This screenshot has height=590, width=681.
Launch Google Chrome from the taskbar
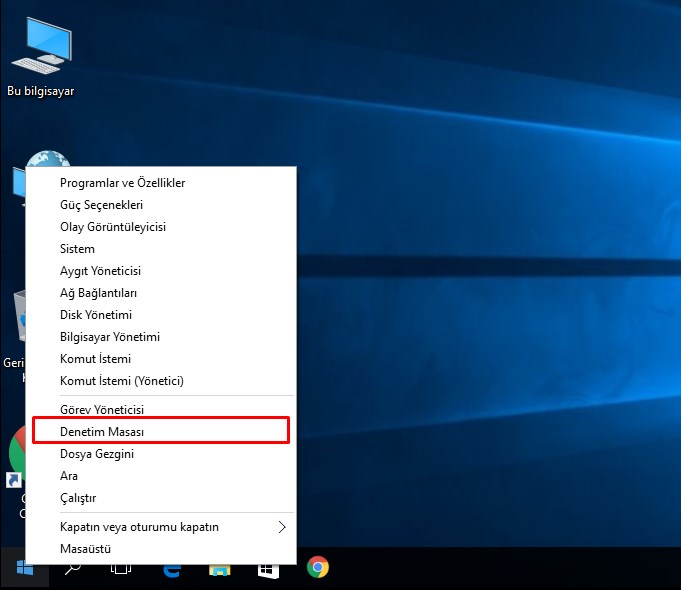318,568
